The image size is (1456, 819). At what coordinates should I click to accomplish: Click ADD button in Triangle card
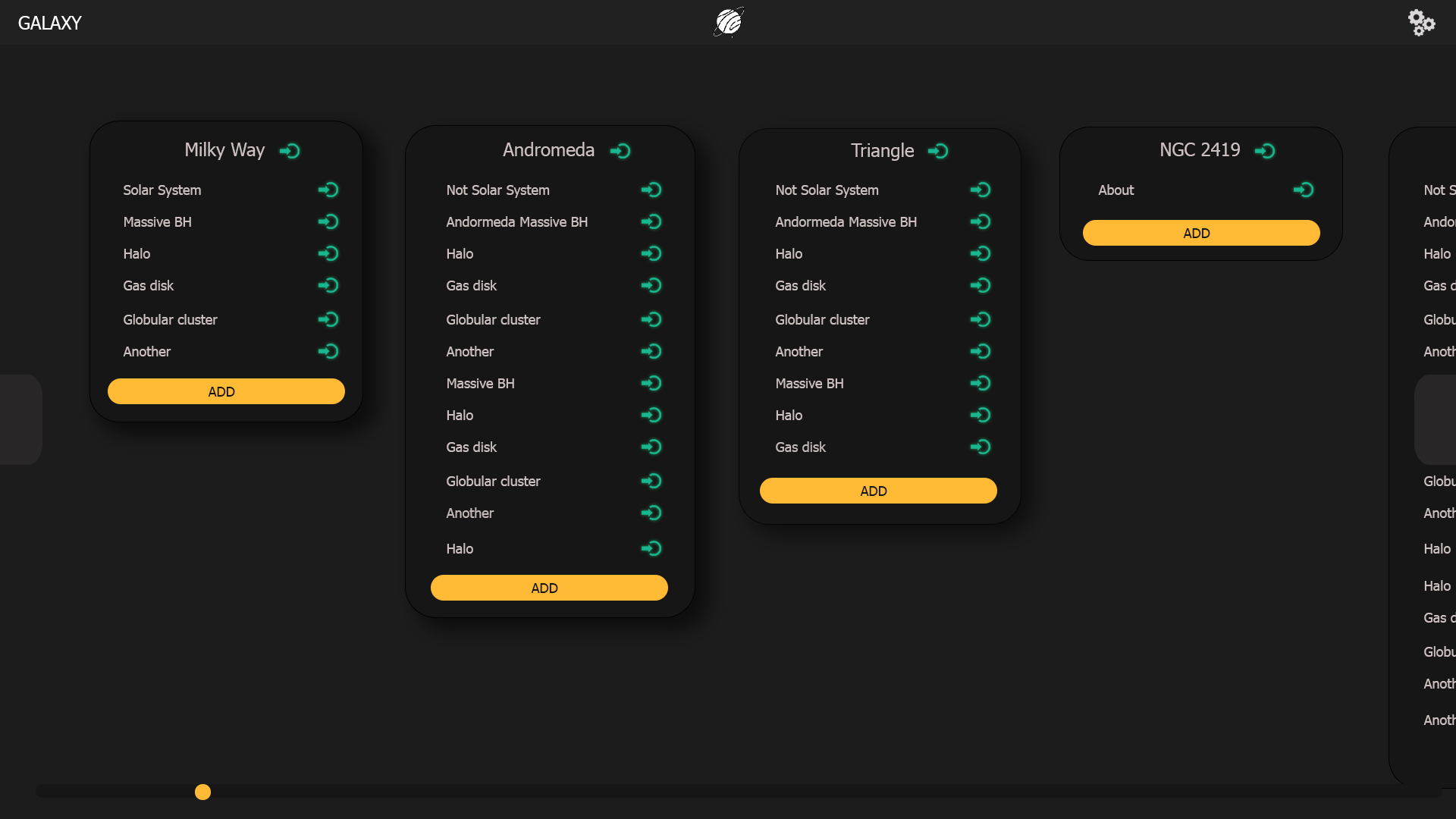click(878, 491)
